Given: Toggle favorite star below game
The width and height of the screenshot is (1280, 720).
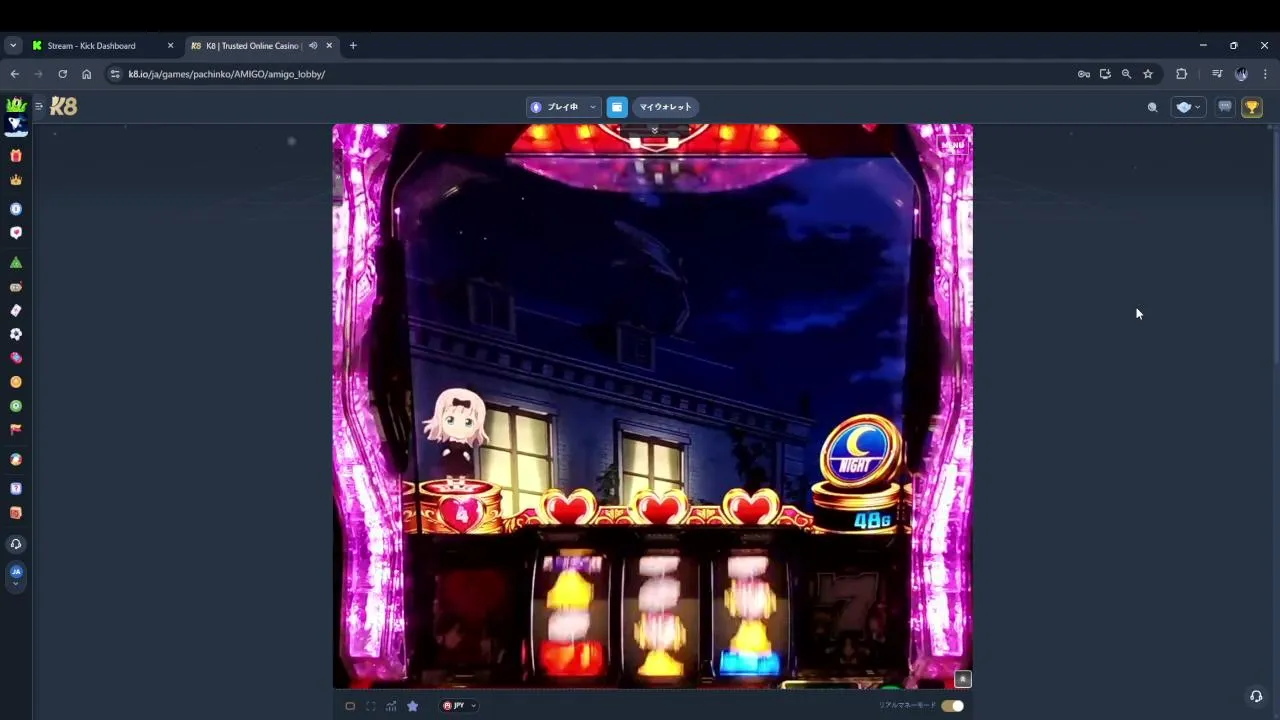Looking at the screenshot, I should point(412,706).
